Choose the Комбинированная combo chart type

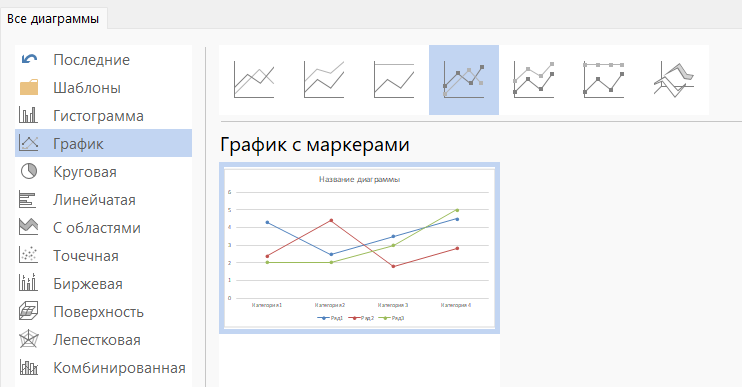tap(104, 368)
